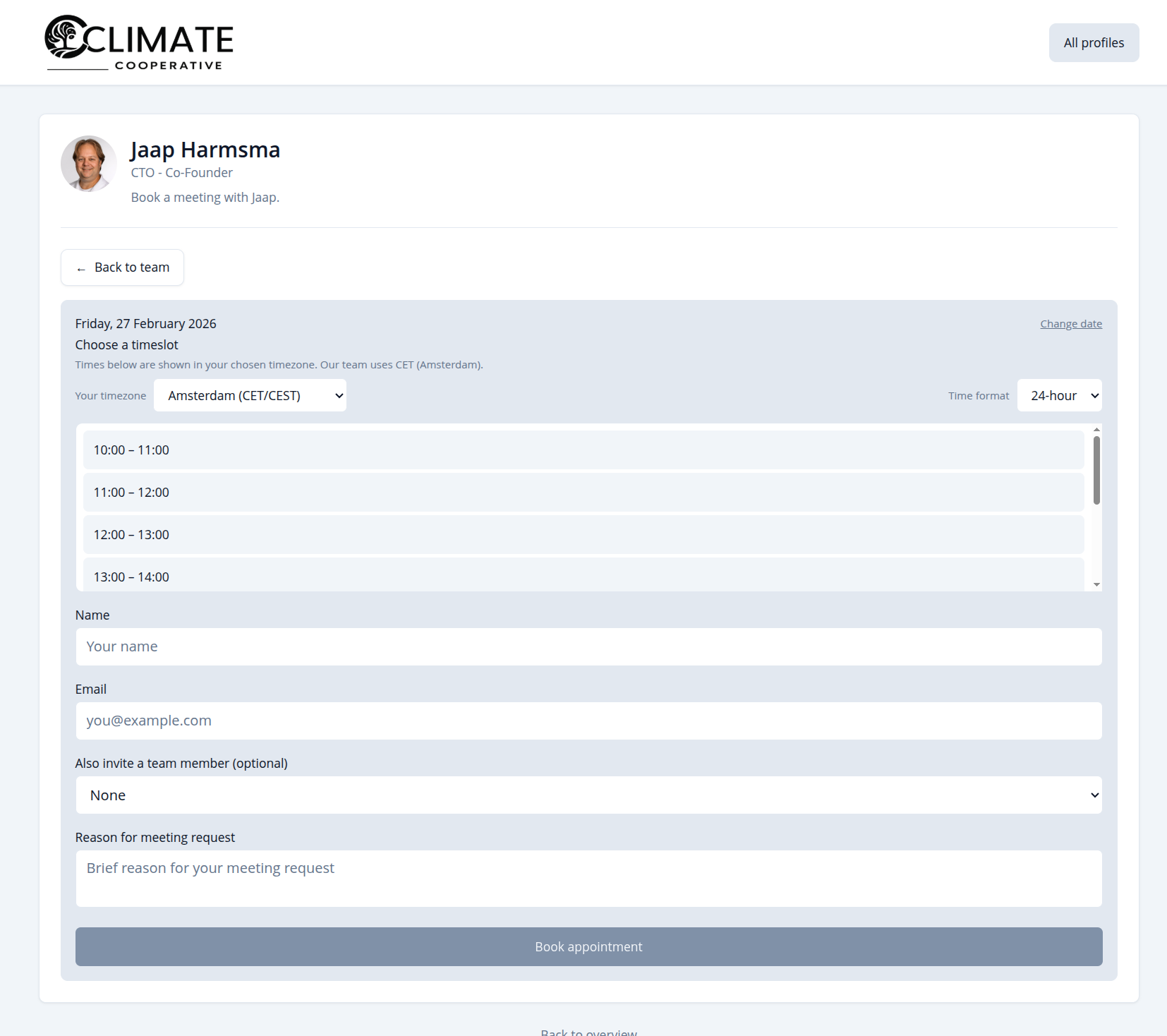Click Jaap Harmsma's profile photo

click(x=89, y=164)
